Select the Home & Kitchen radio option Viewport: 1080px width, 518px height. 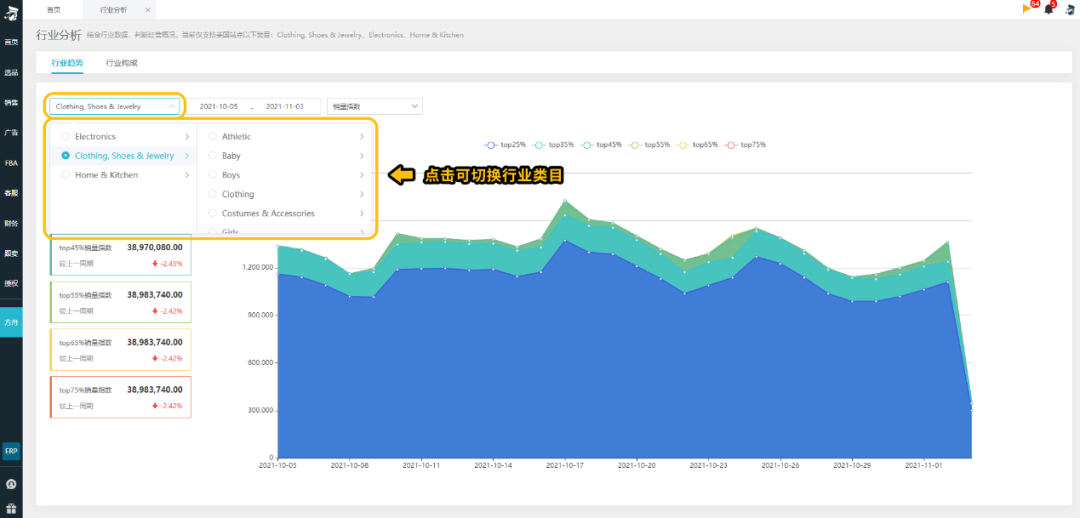pos(66,175)
